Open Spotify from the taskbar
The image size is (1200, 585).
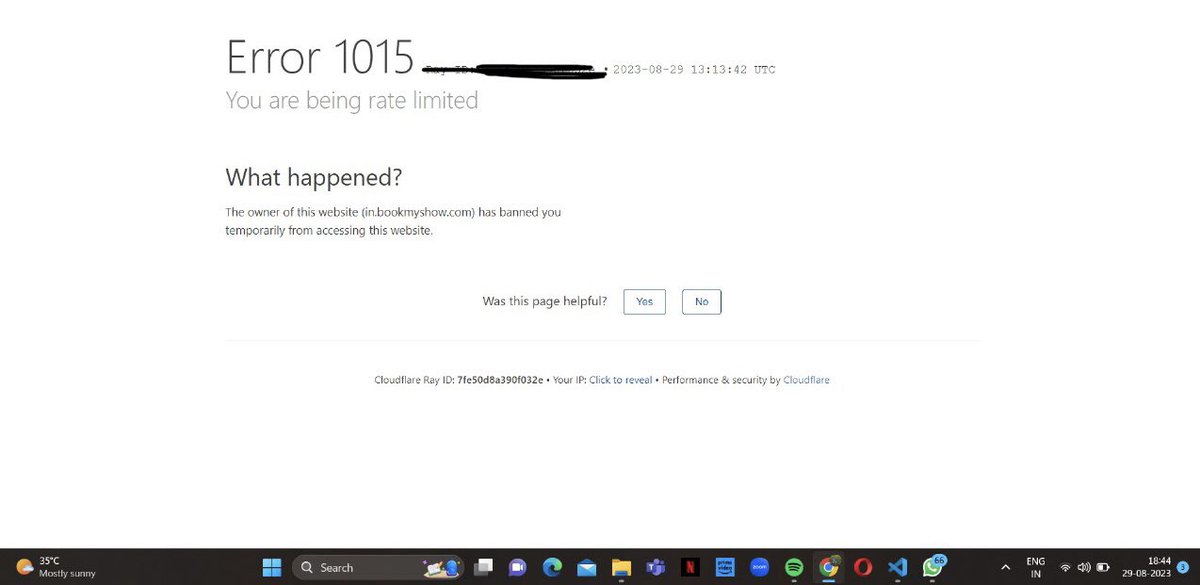(x=794, y=567)
